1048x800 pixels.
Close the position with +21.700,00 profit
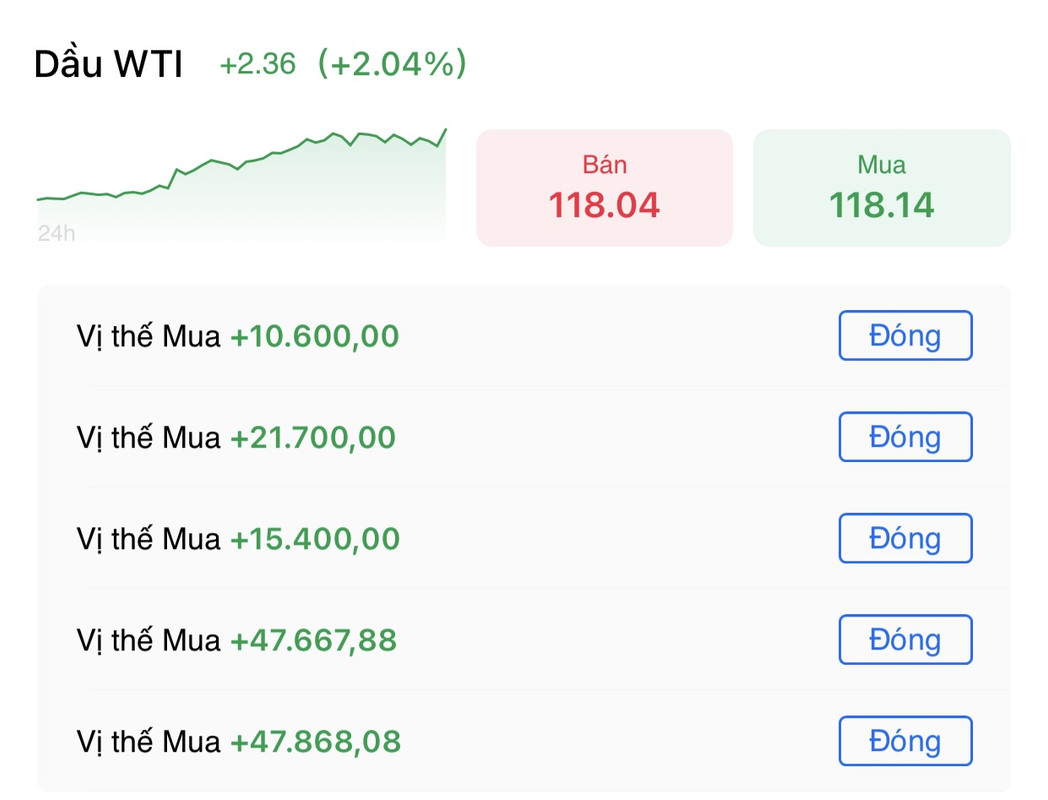905,437
